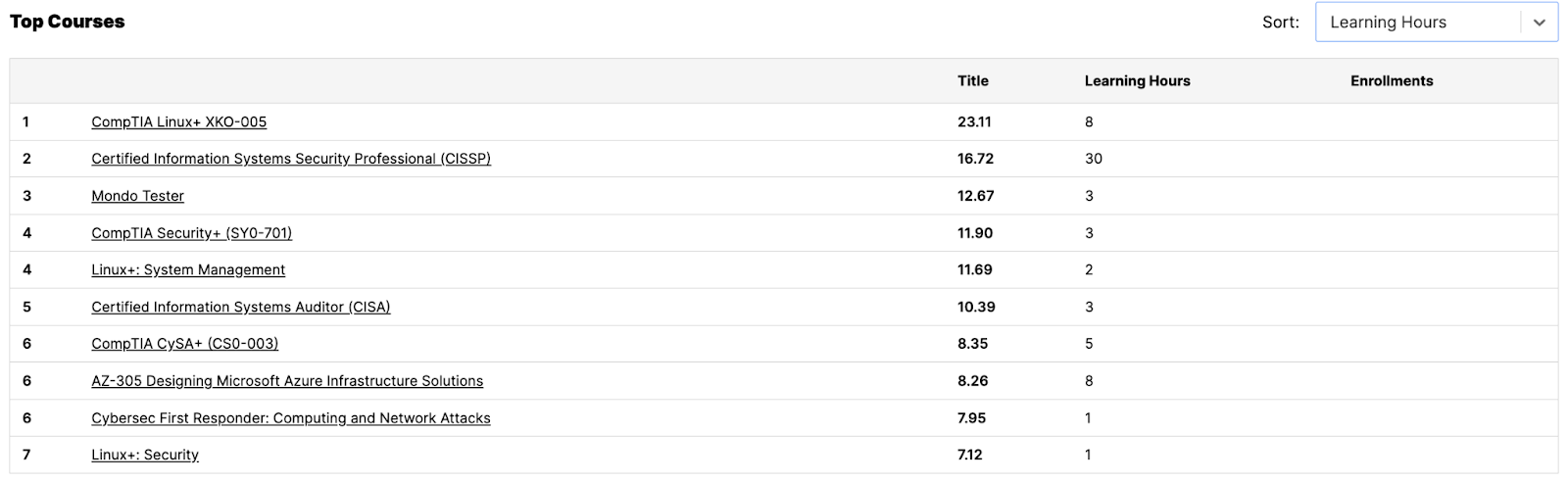
Task: Open CompTIA Security+ (SY0-701) link
Action: pos(191,233)
